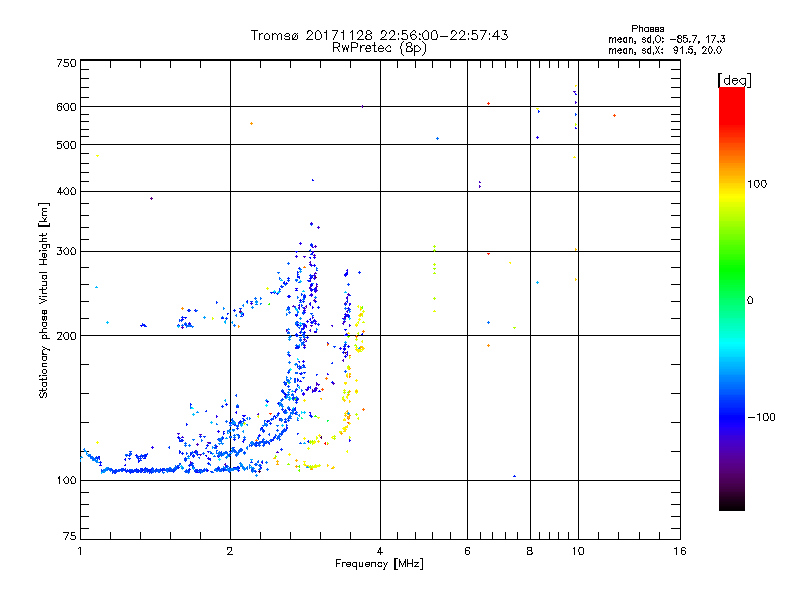Image resolution: width=800 pixels, height=600 pixels.
Task: Click the 'mean, sd,X: 91.5, 20.0' line
Action: coord(665,50)
